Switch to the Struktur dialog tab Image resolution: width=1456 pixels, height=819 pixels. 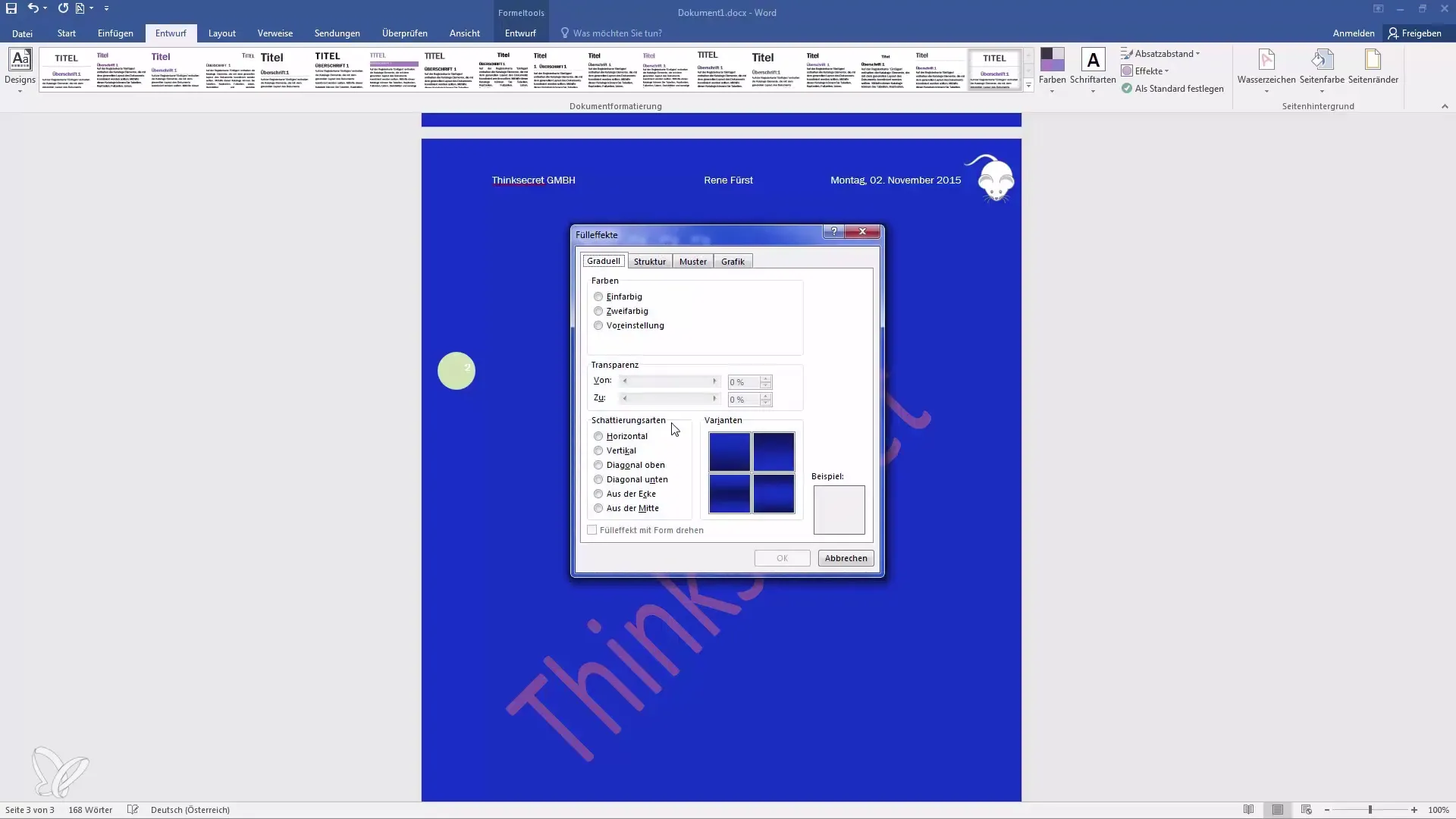(x=650, y=262)
